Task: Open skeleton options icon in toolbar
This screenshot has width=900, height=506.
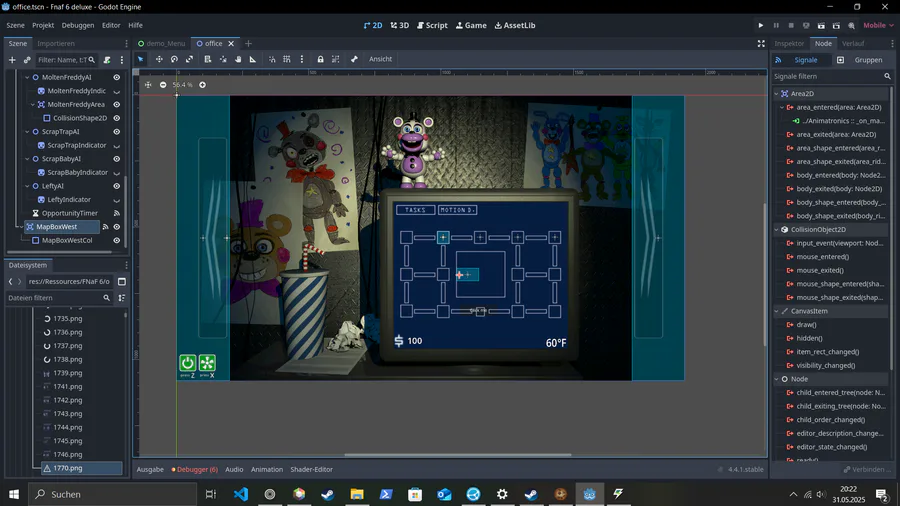Action: tap(354, 59)
